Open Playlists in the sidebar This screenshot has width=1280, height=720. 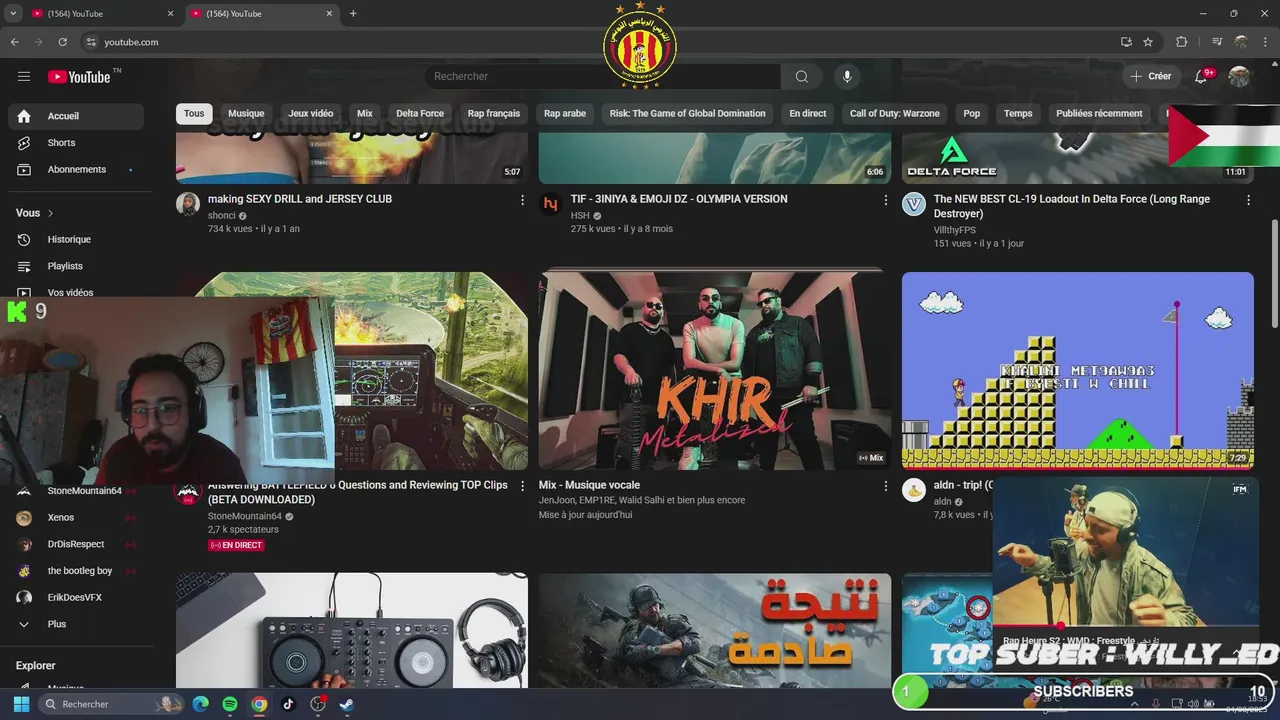click(76, 266)
